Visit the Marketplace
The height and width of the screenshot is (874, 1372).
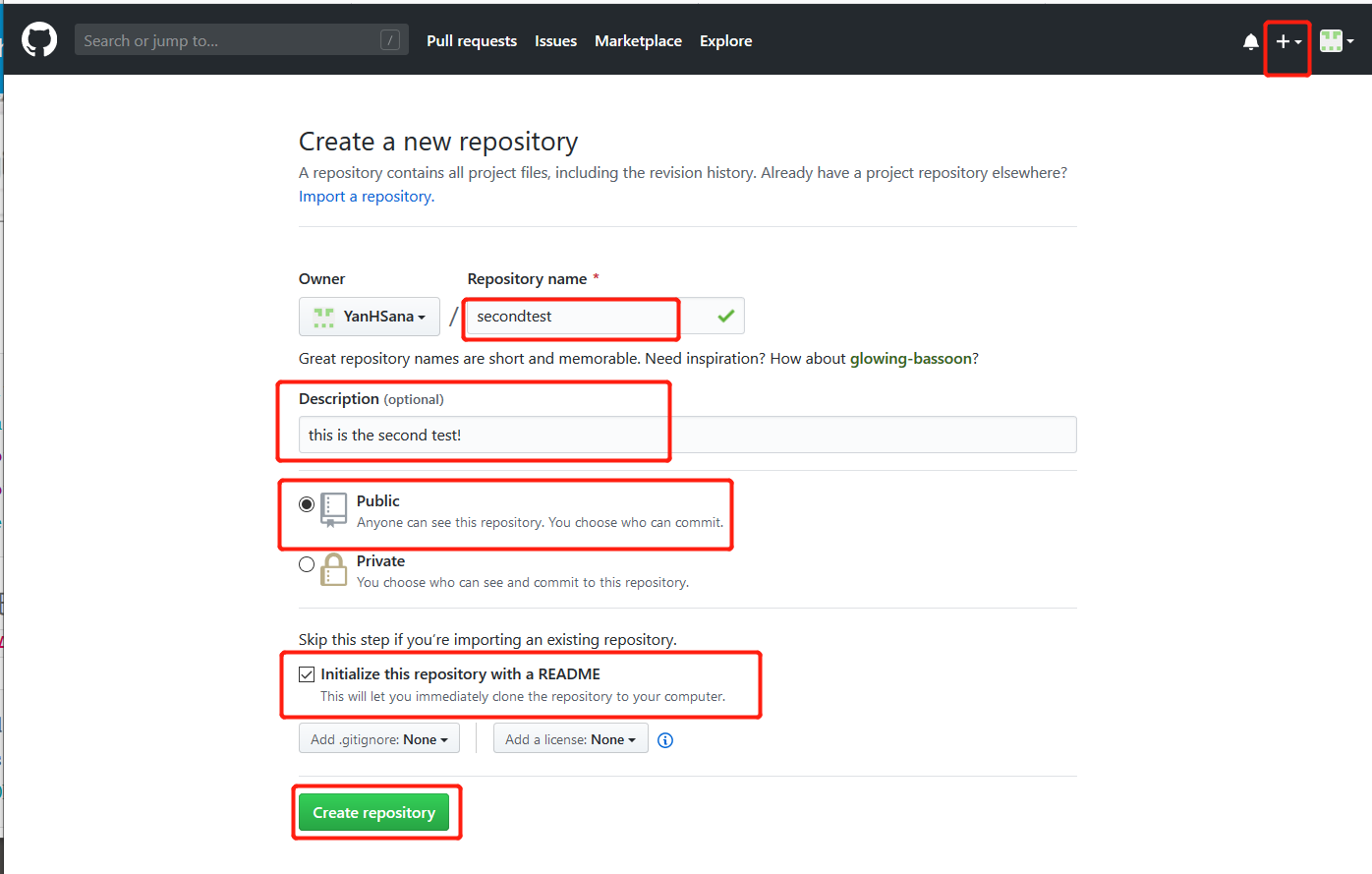point(638,41)
